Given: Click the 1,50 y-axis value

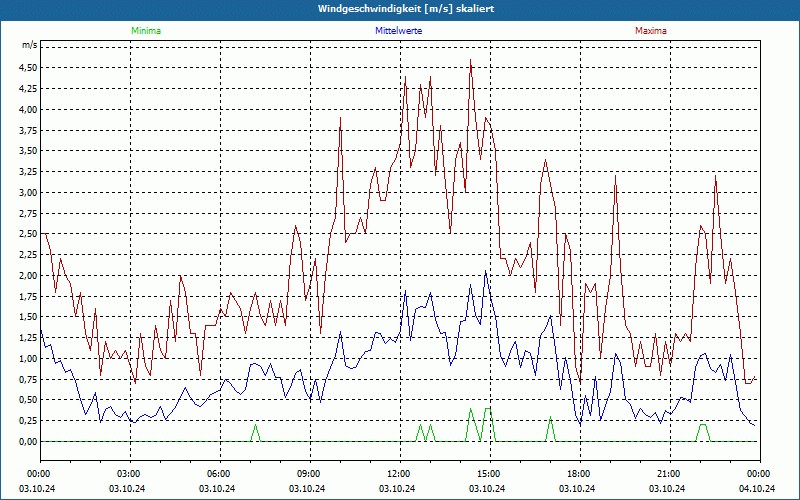Looking at the screenshot, I should [29, 317].
